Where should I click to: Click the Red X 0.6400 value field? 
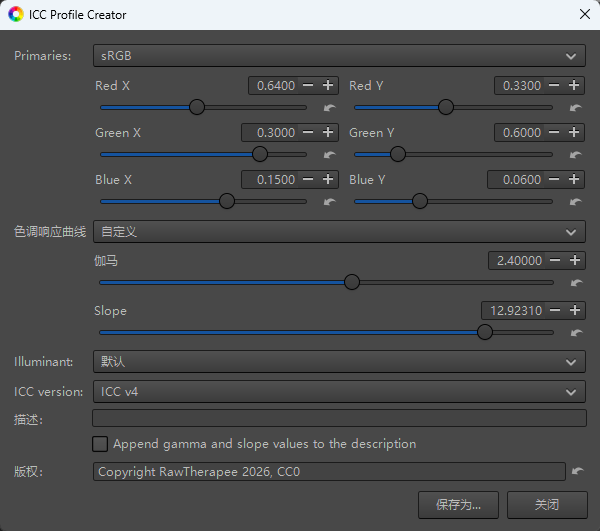point(274,85)
